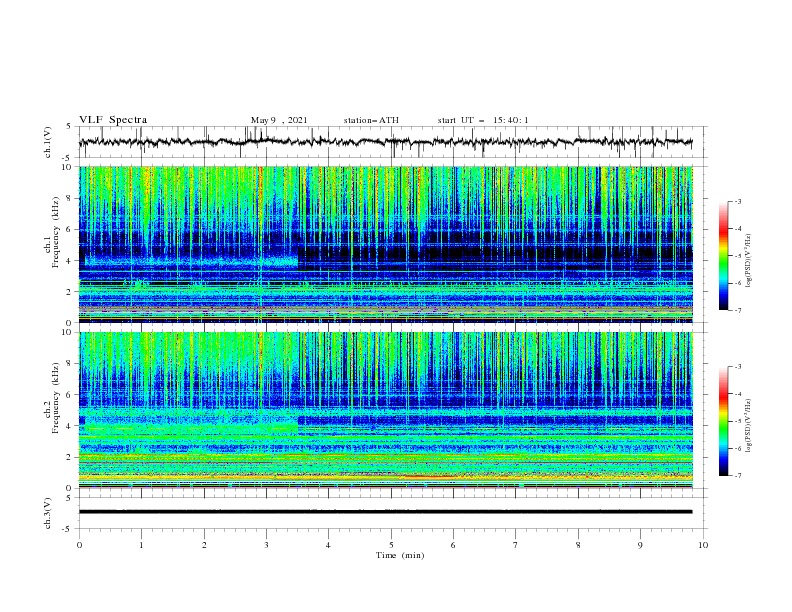The width and height of the screenshot is (792, 612).
Task: Click the 'start UT = 15:40:1' label
Action: click(483, 120)
